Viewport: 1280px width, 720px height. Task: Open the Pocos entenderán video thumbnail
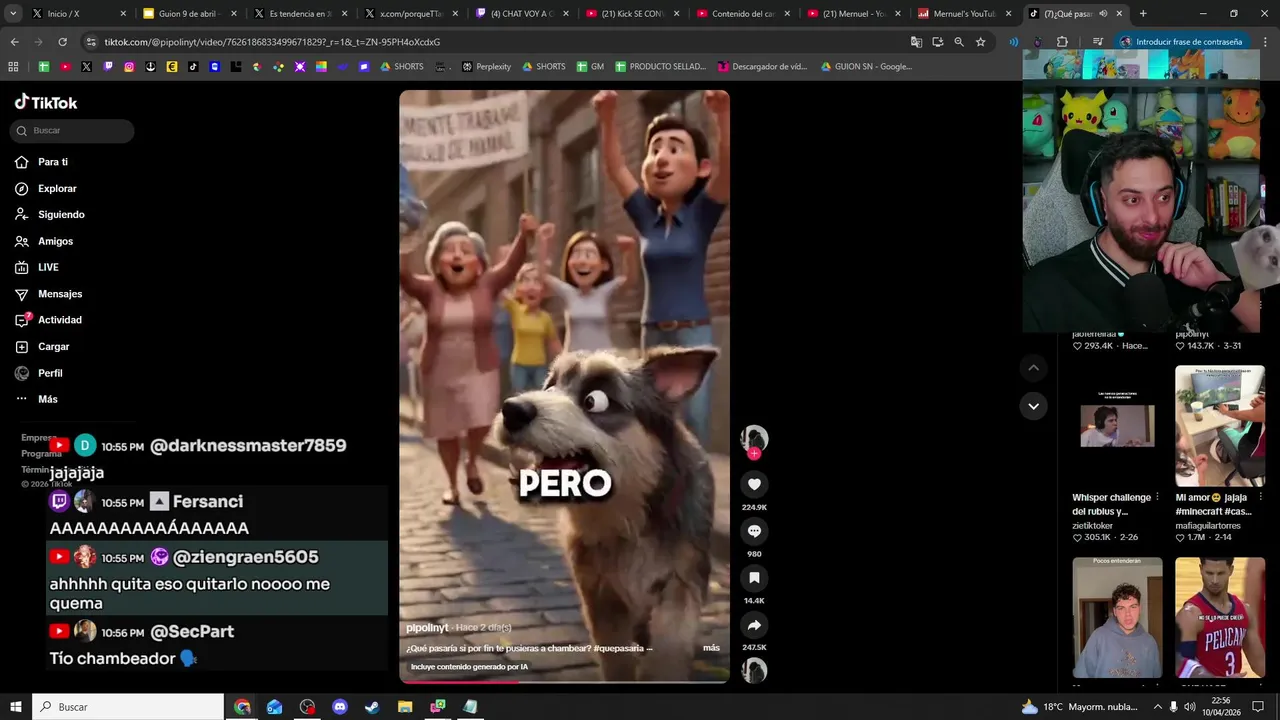tap(1117, 618)
